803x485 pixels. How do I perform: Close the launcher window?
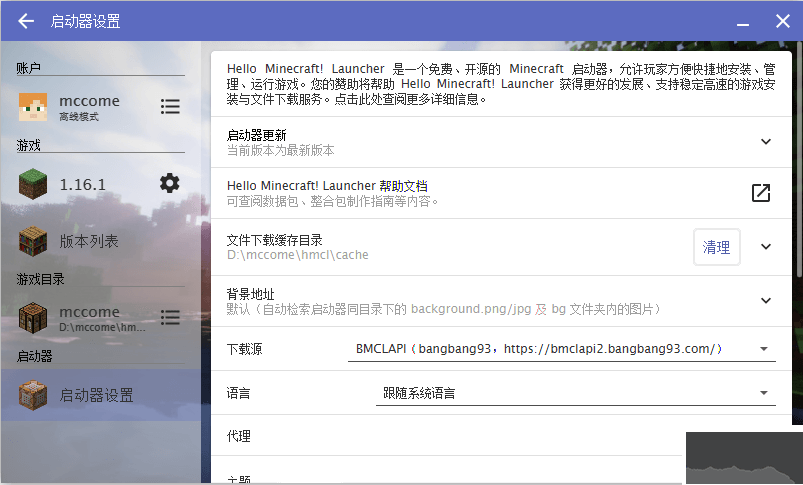coord(783,21)
